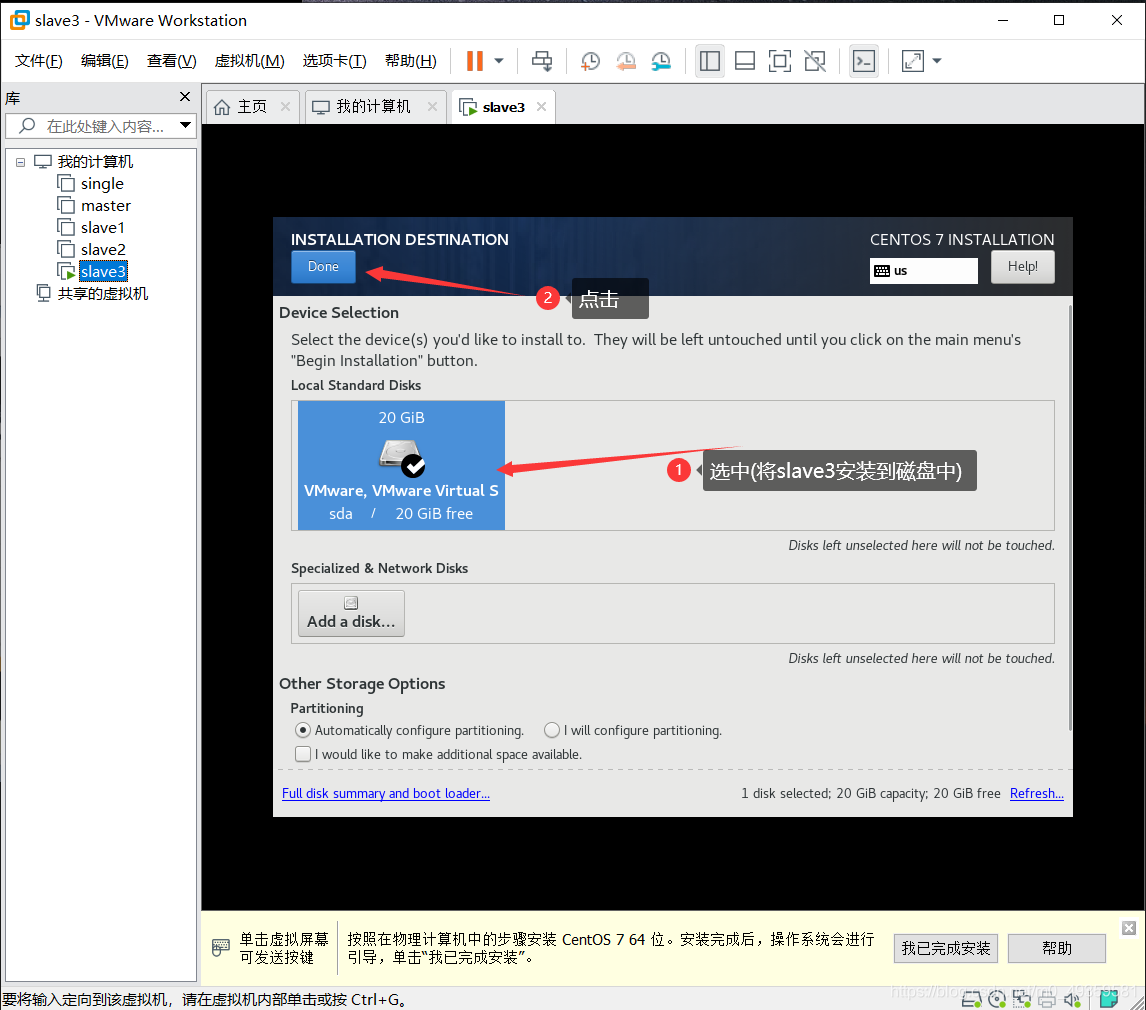Open the 查看(V) menu
Image resolution: width=1146 pixels, height=1010 pixels.
[x=172, y=61]
